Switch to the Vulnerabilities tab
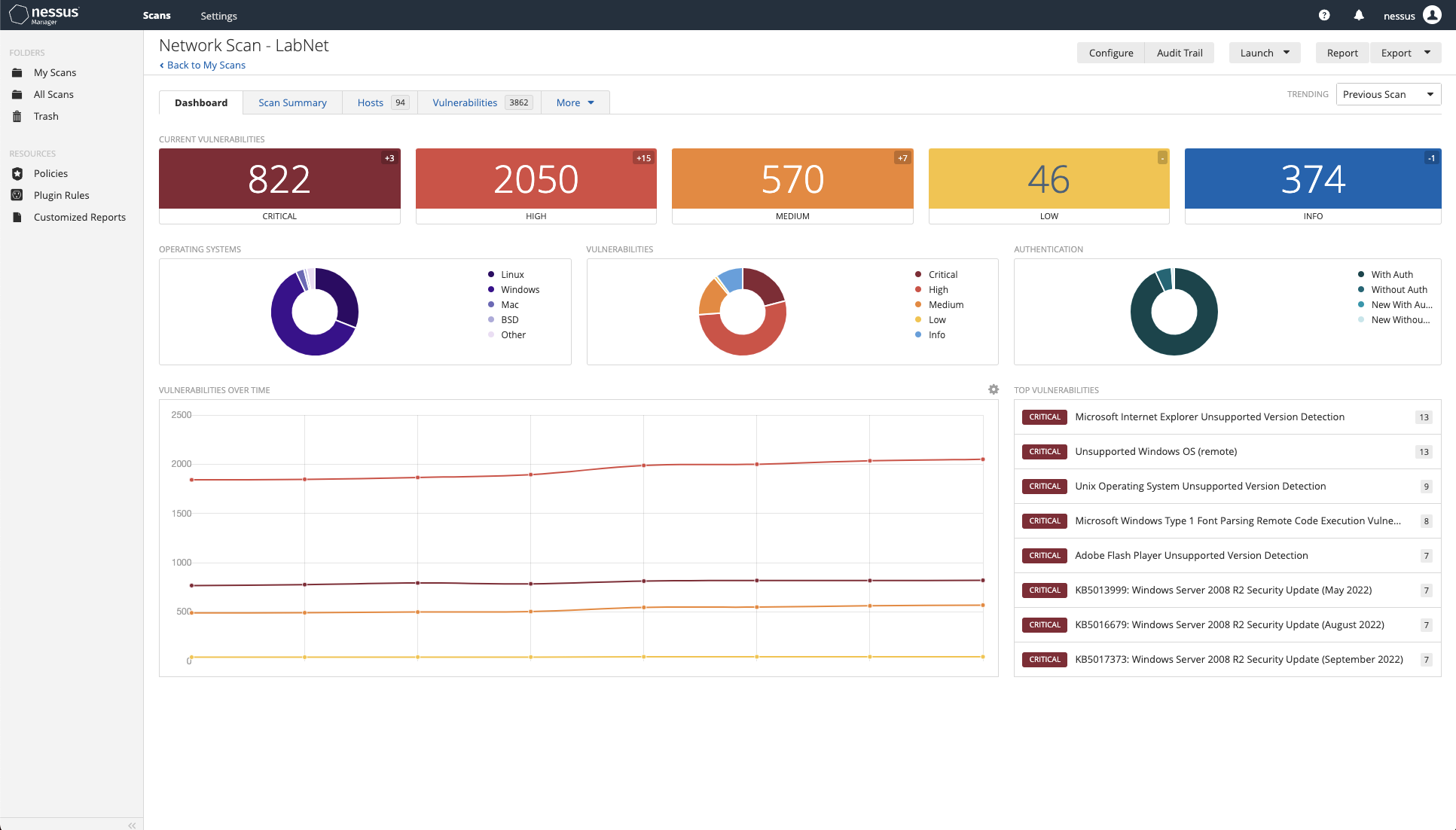 pyautogui.click(x=479, y=102)
